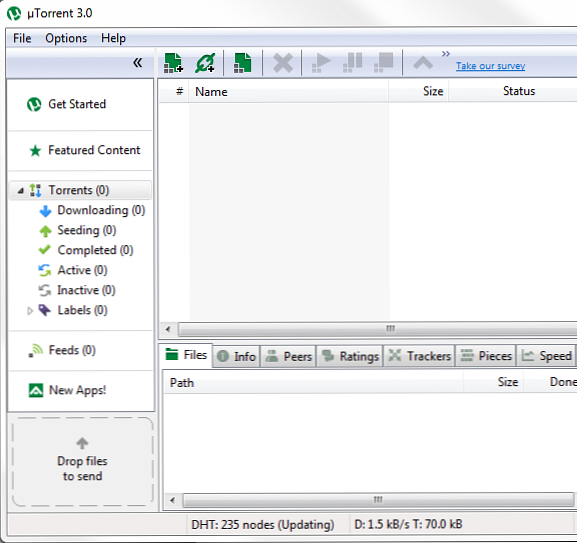
Task: Click the Stop torrent toolbar icon
Action: [x=383, y=63]
